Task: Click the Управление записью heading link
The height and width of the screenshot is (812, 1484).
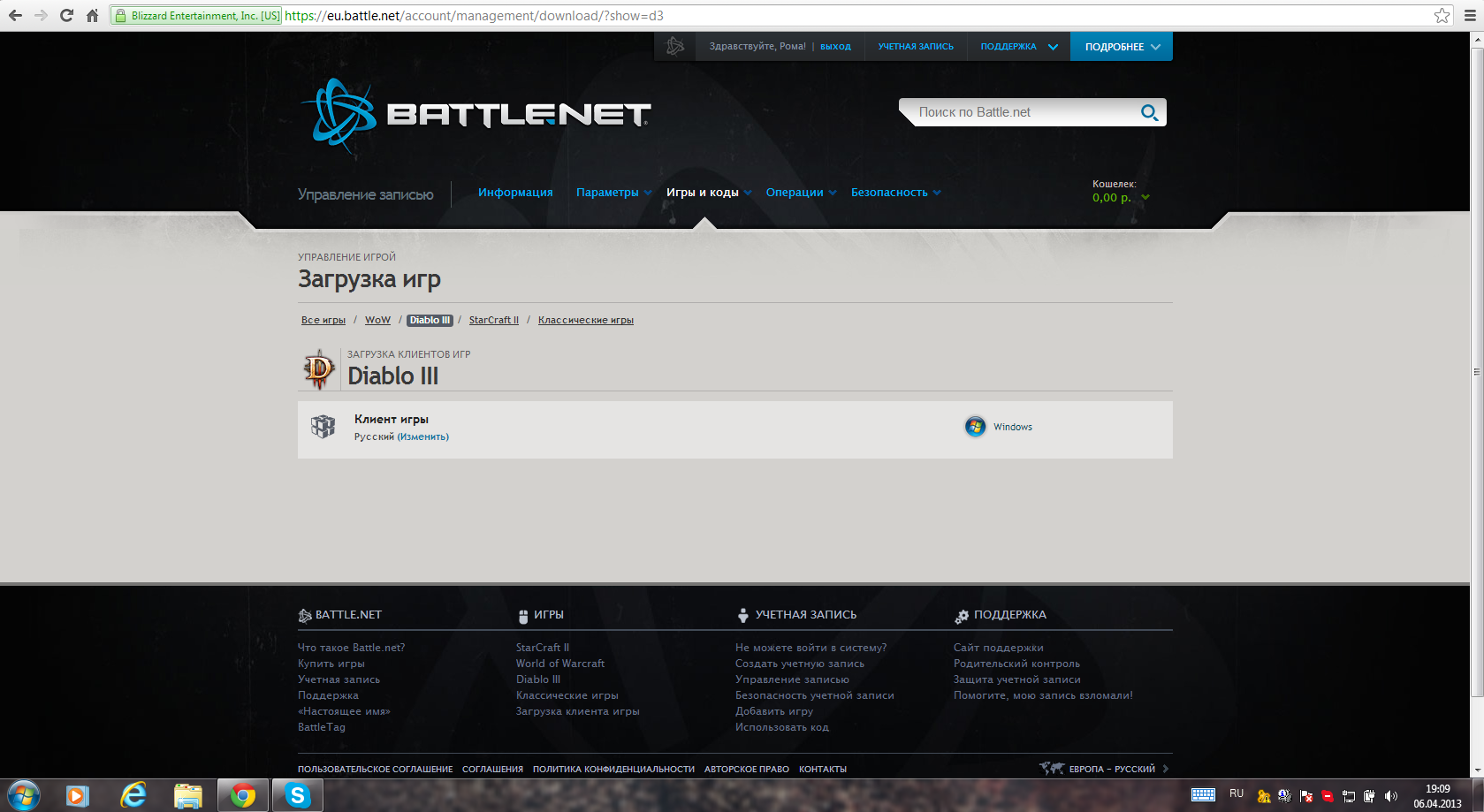Action: point(366,194)
